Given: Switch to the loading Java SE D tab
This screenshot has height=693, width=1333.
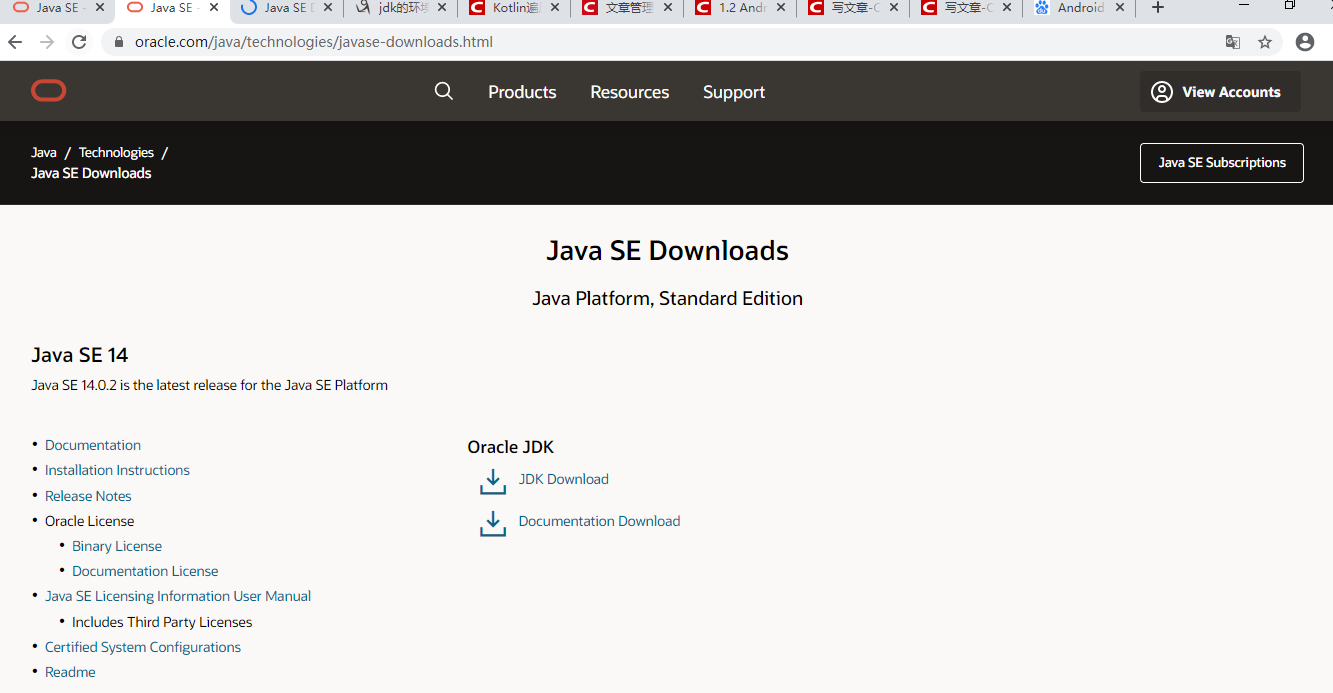Looking at the screenshot, I should click(285, 8).
